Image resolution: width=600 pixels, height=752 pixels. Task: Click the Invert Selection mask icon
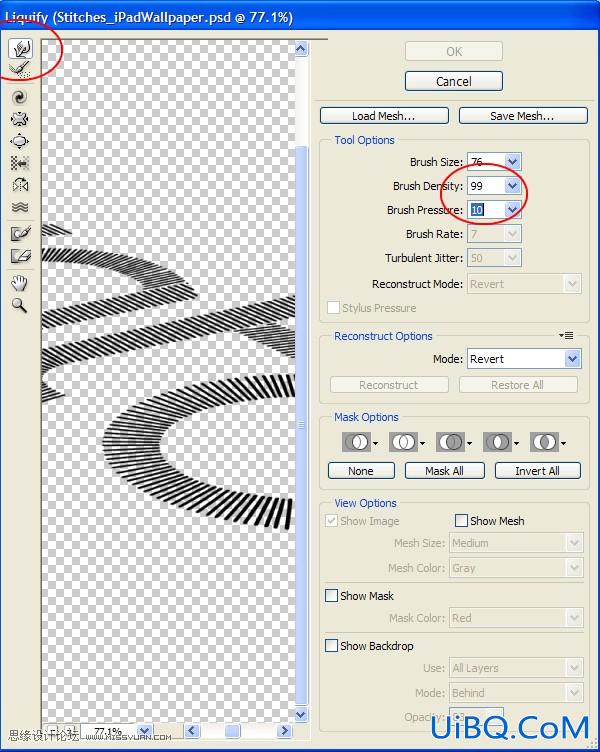(544, 442)
